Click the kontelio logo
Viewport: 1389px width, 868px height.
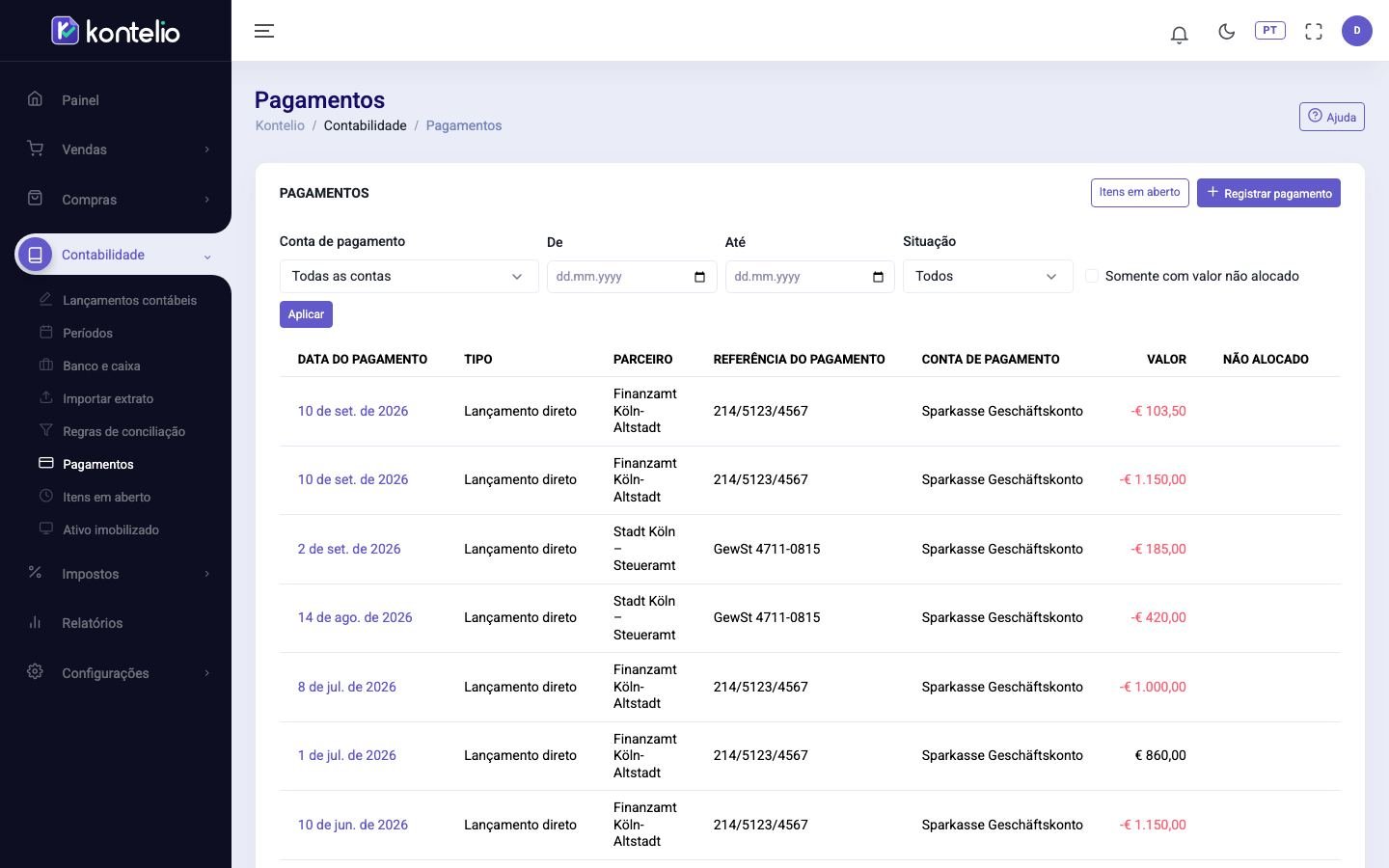[115, 31]
